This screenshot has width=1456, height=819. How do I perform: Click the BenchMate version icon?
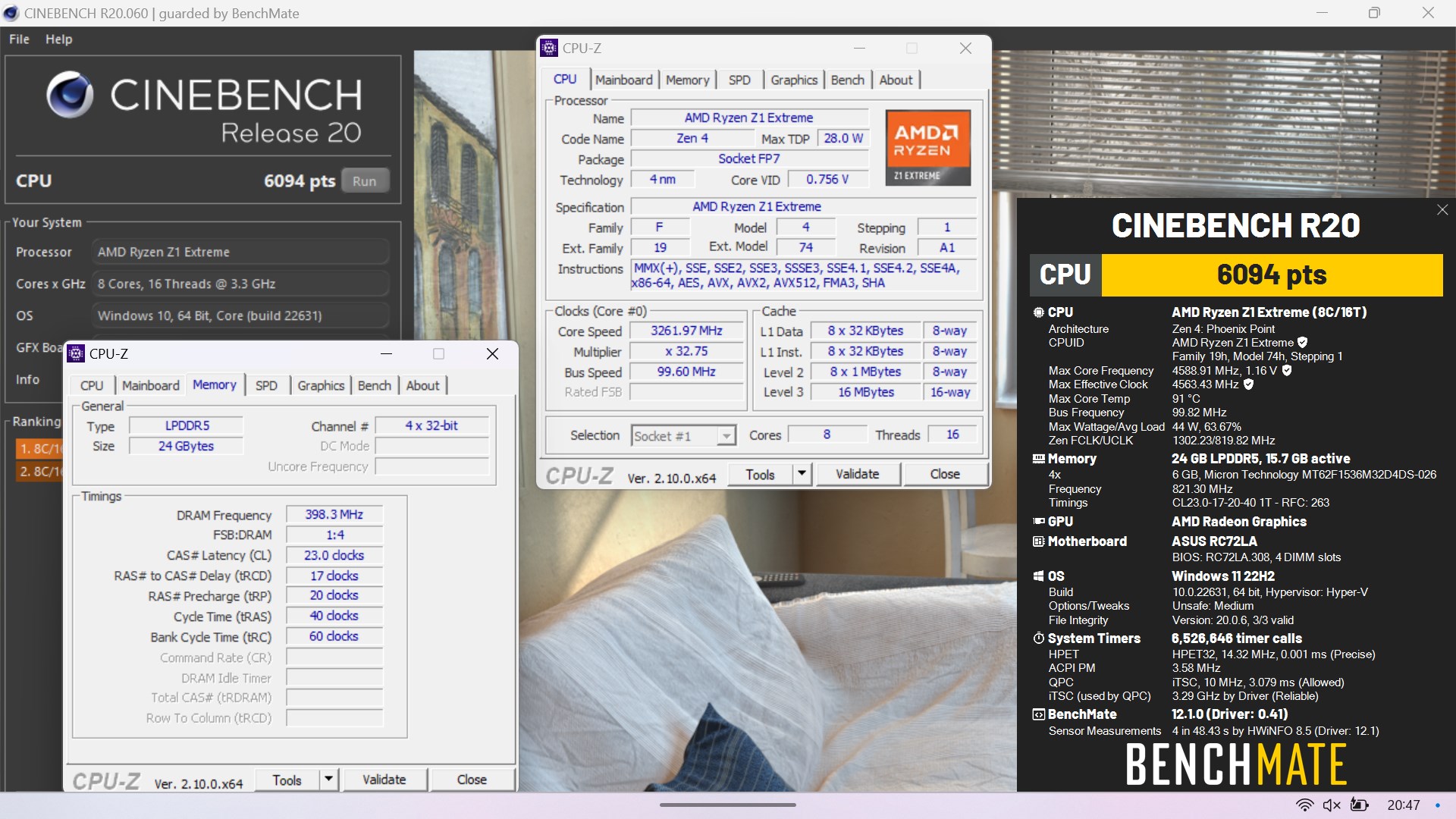click(x=1038, y=714)
